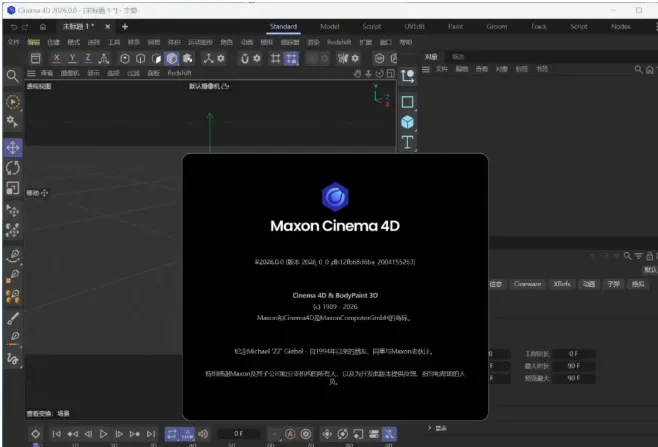Switch to the Script layout tab
658x447 pixels.
tap(579, 26)
